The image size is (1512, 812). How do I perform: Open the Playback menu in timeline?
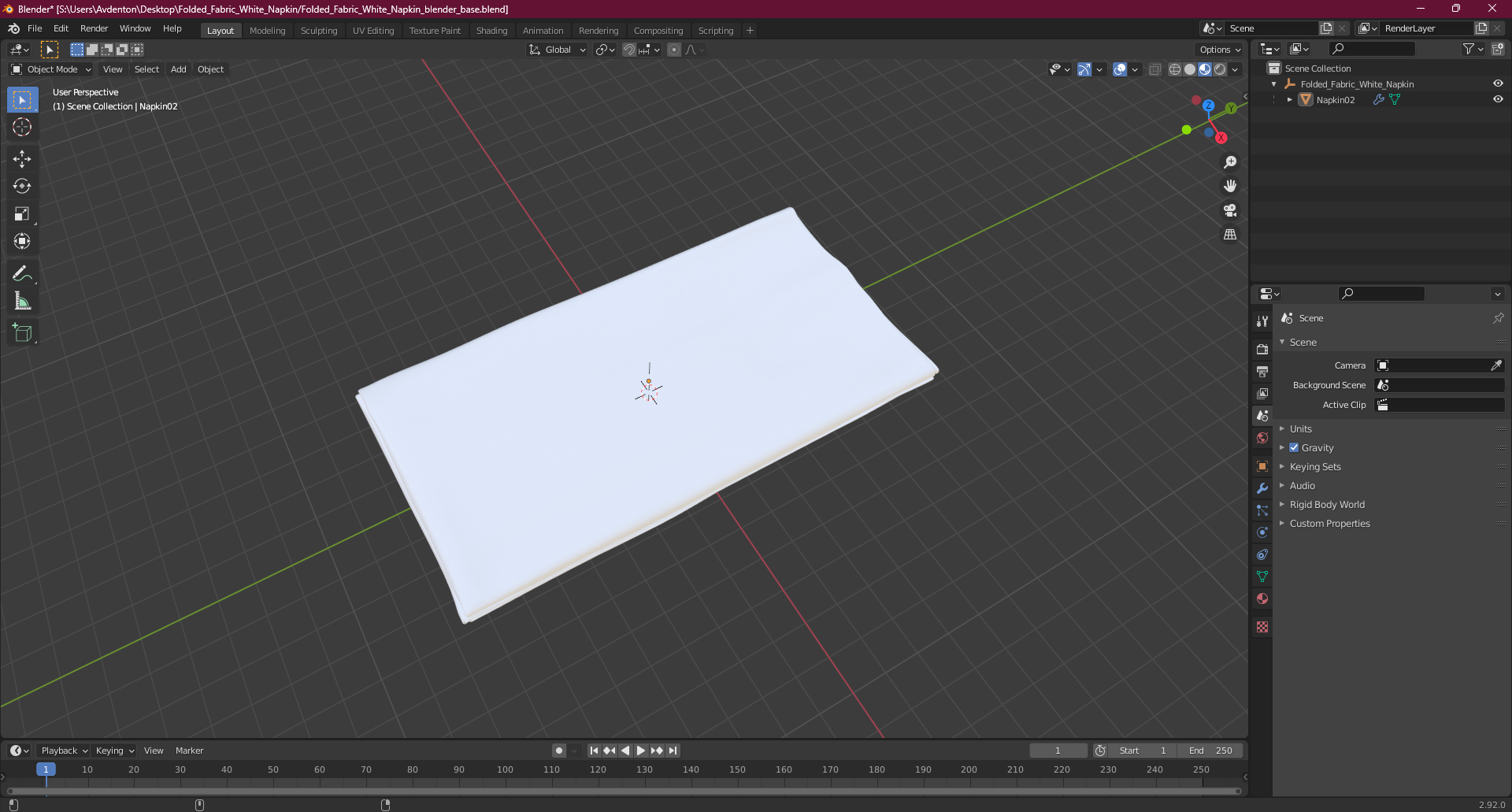point(64,751)
